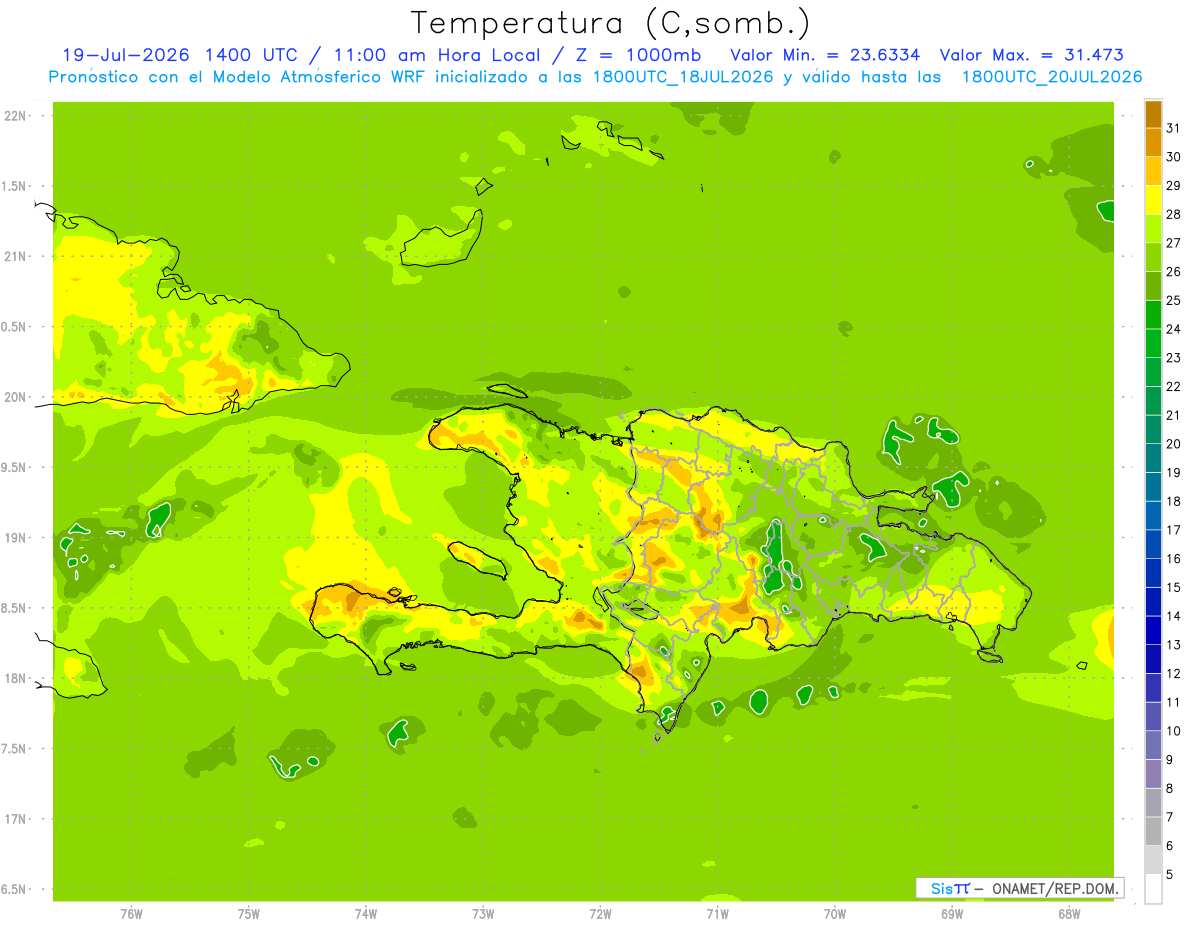Click the '73W' longitude label
Image resolution: width=1200 pixels, height=927 pixels.
pos(483,913)
